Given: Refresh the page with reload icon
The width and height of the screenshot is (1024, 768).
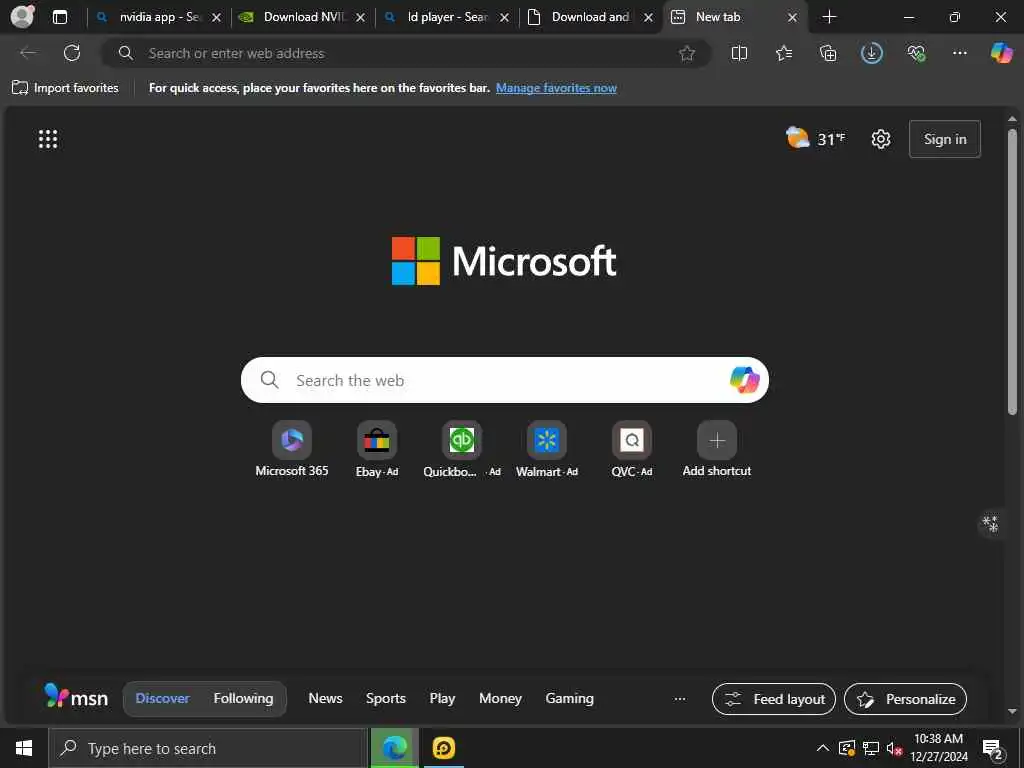Looking at the screenshot, I should tap(72, 53).
